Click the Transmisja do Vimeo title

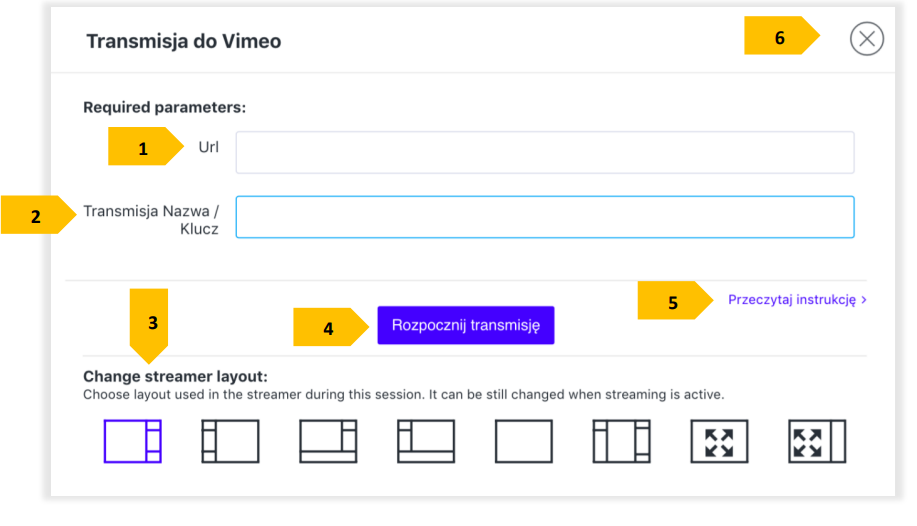pos(183,41)
